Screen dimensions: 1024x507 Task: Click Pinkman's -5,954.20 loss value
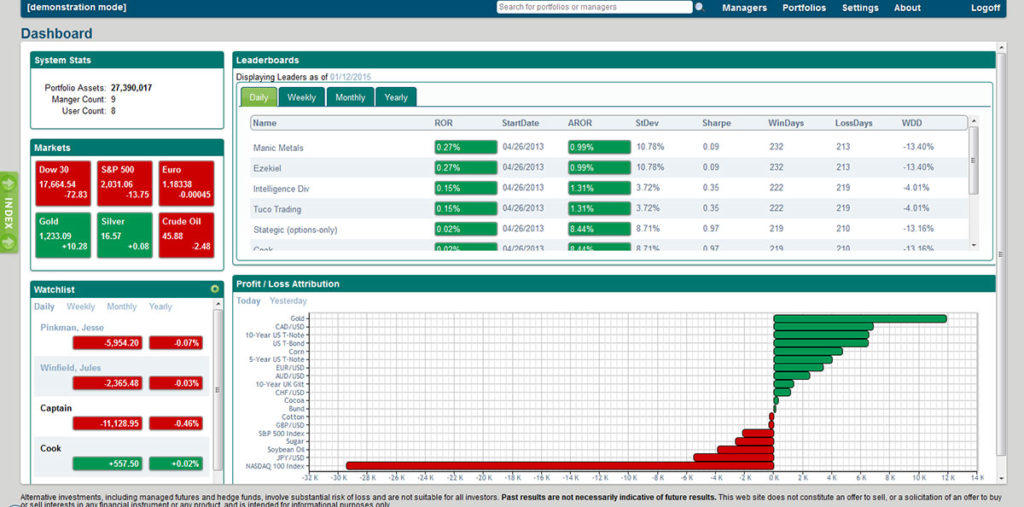[x=107, y=342]
